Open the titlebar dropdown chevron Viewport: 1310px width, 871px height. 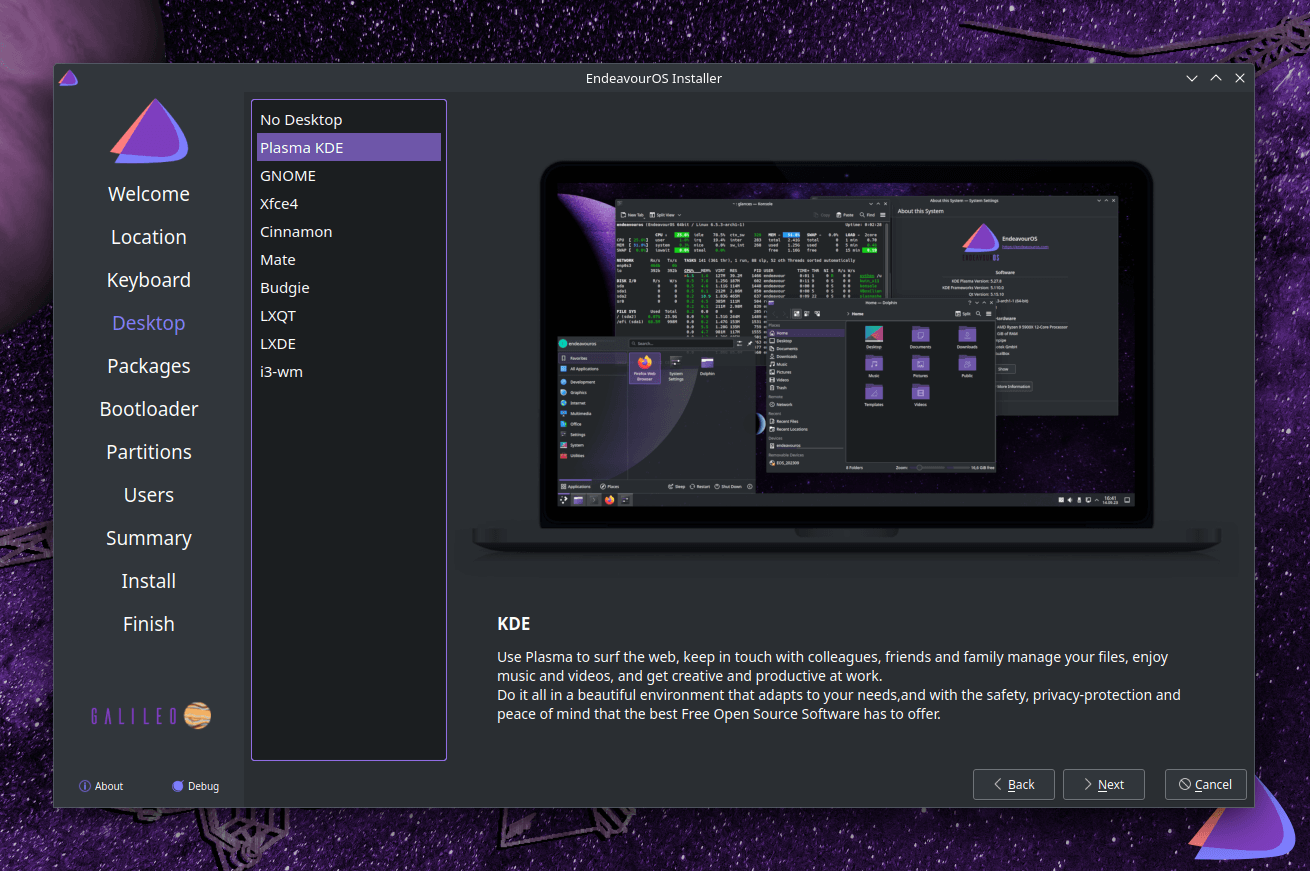click(1191, 77)
